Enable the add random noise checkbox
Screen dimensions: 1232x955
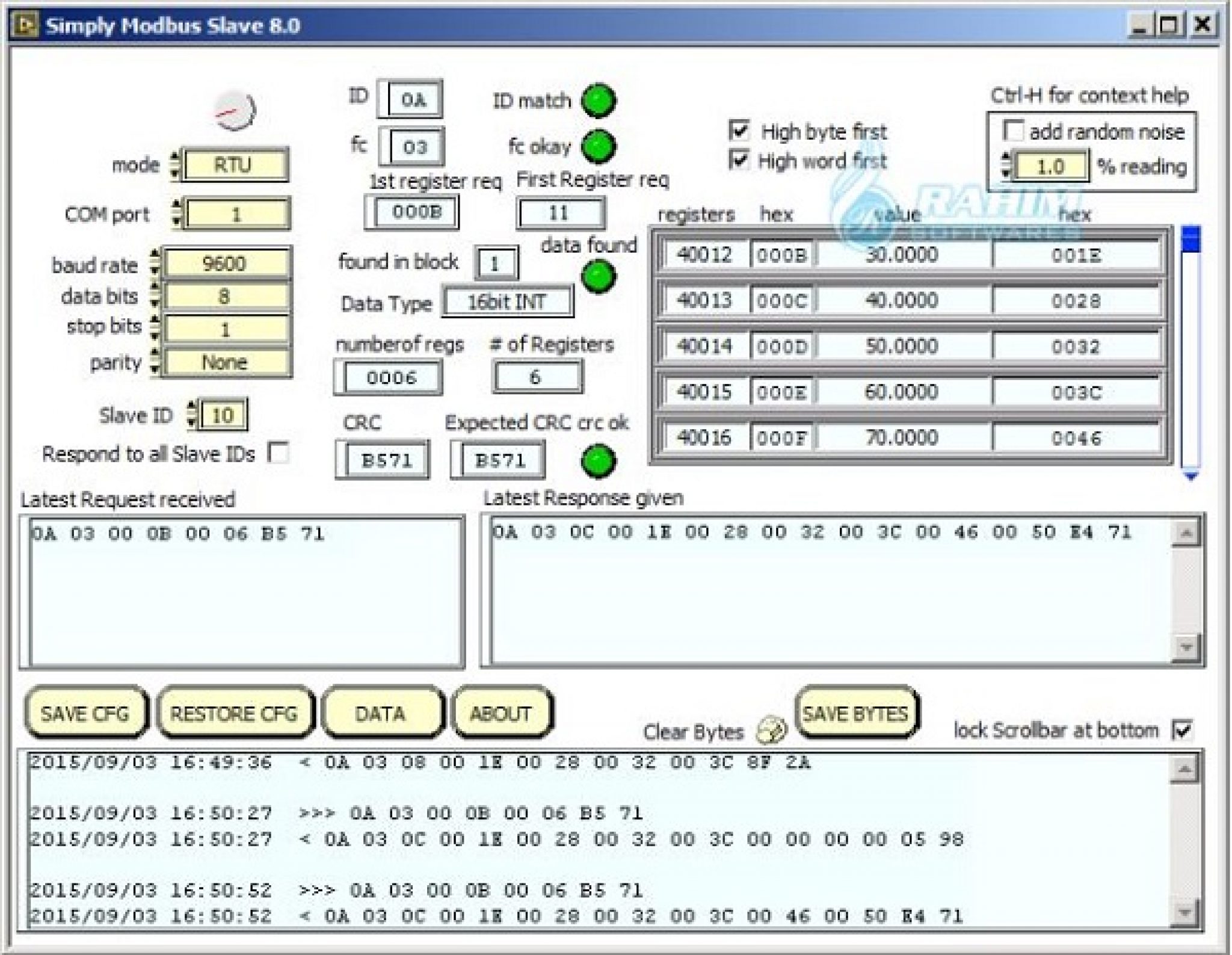[1014, 130]
